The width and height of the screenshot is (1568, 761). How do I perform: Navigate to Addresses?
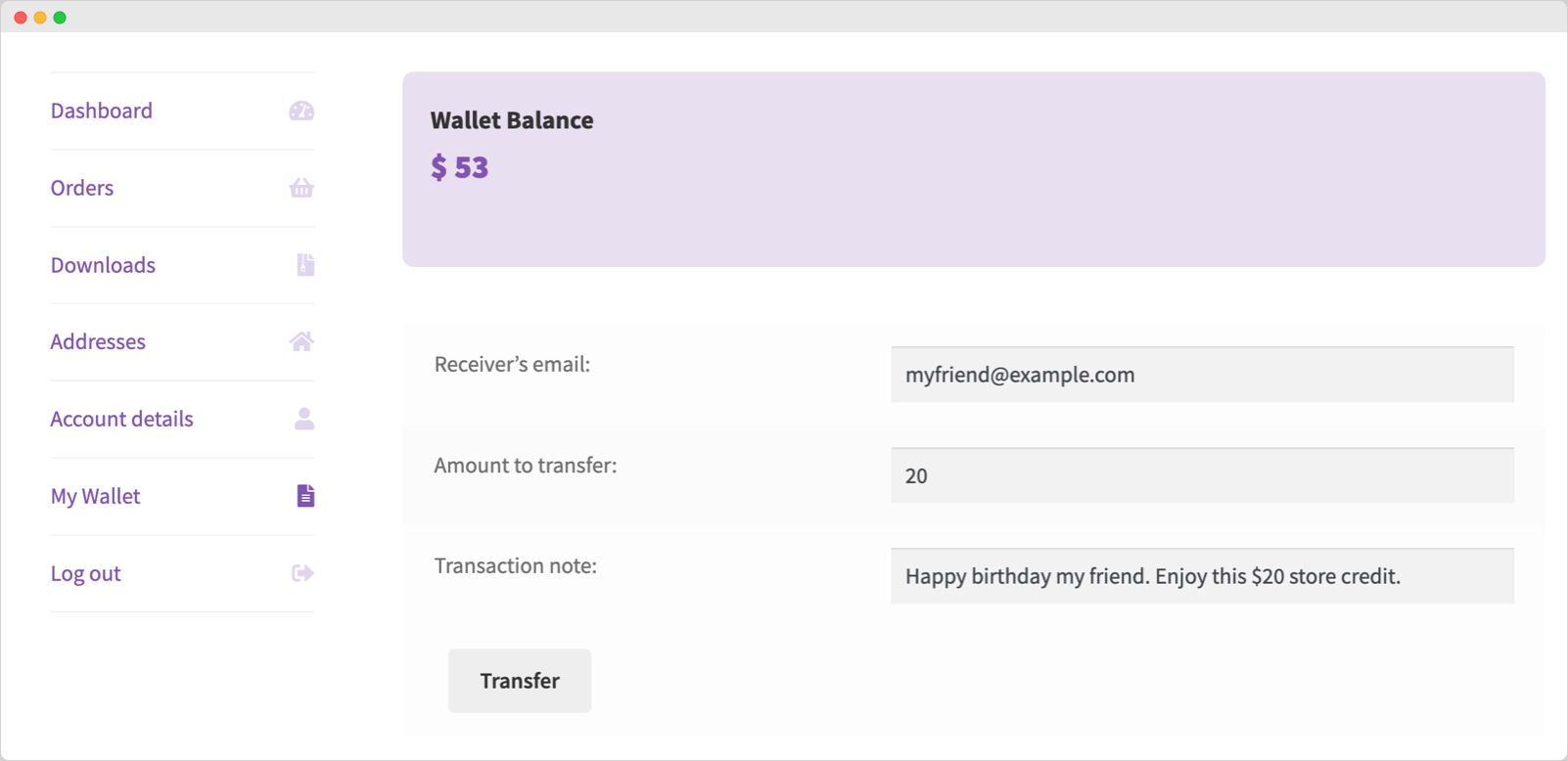pos(98,341)
